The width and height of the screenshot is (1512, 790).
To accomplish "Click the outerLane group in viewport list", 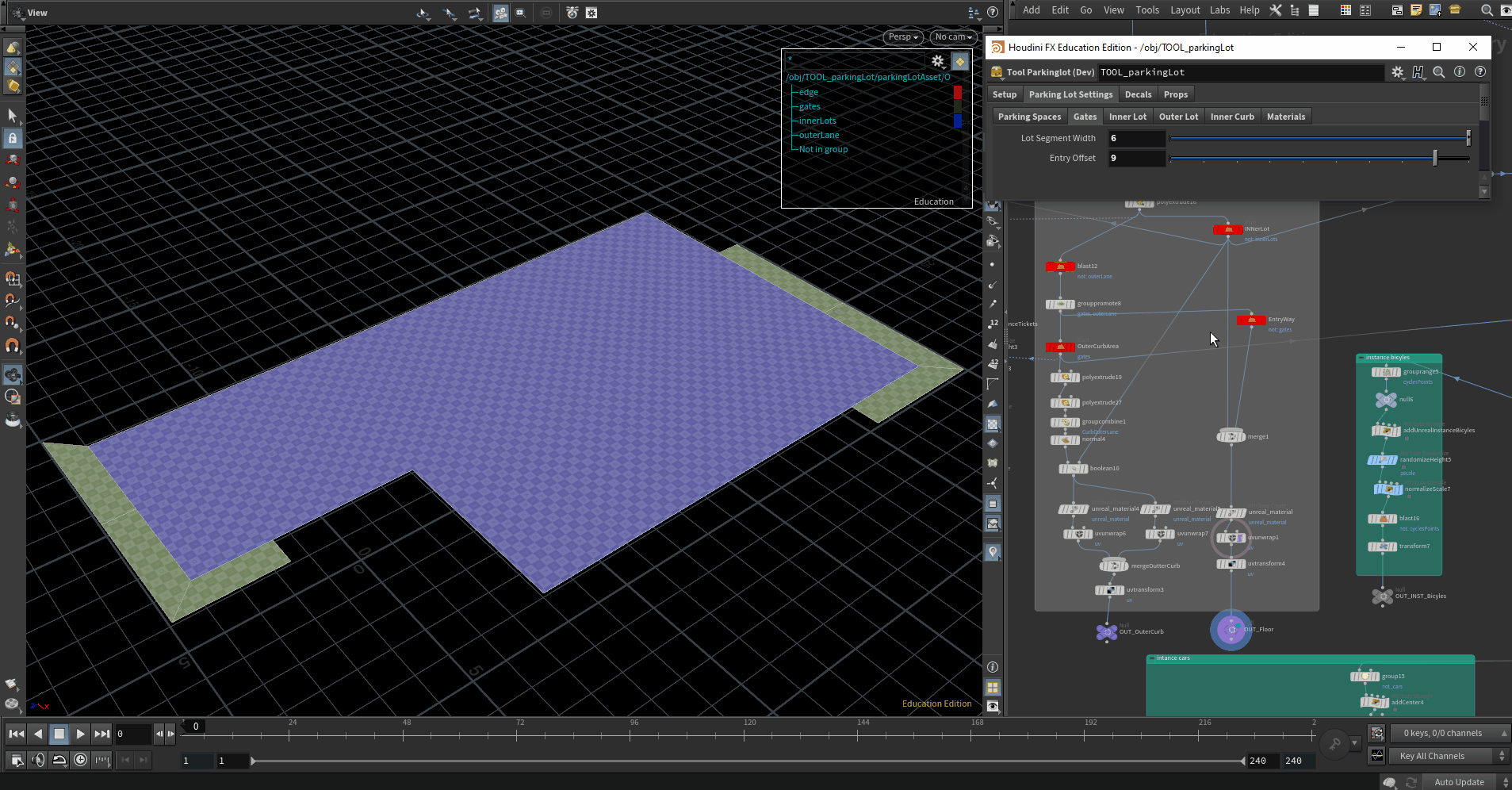I will point(819,135).
